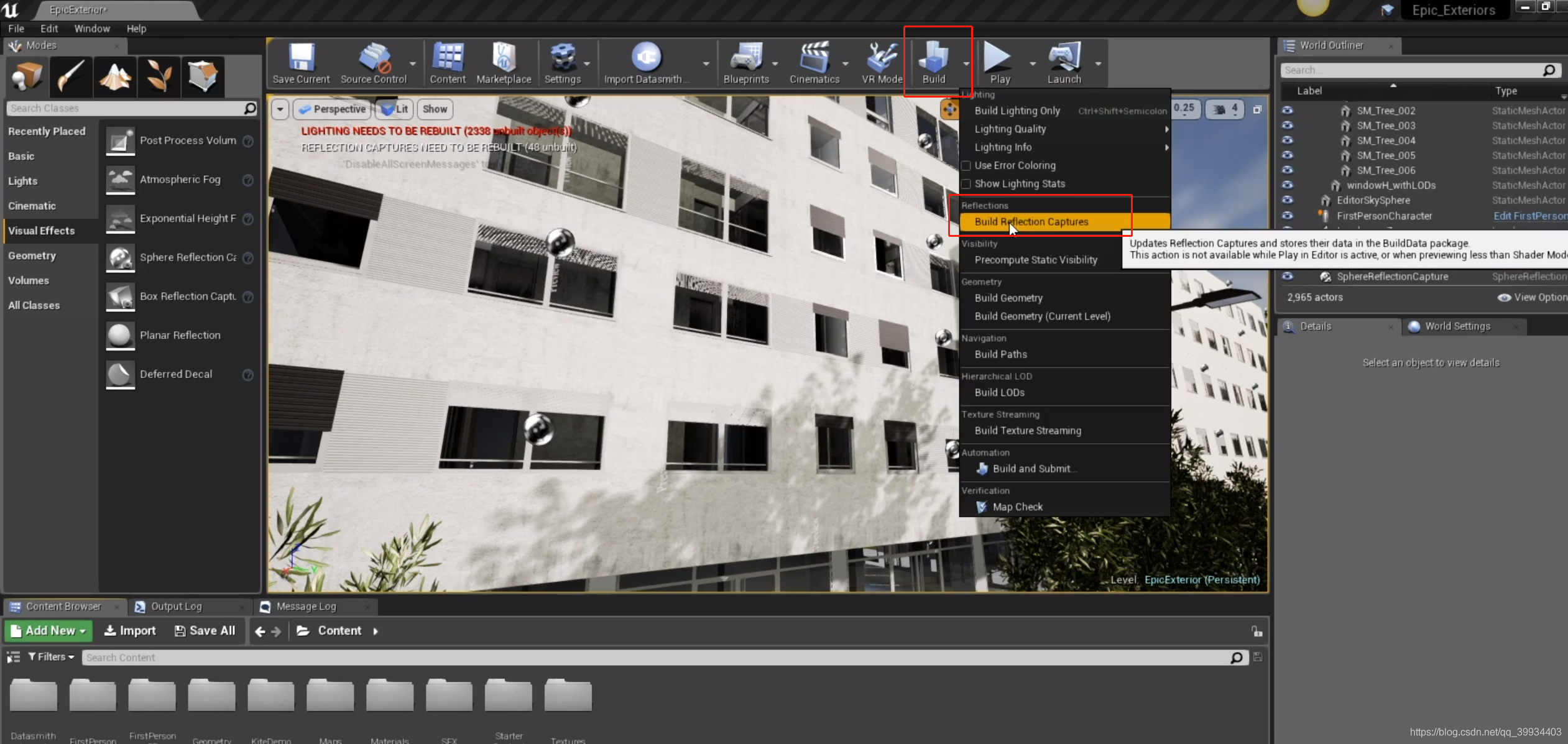1568x744 pixels.
Task: Switch to the Output Log tab
Action: point(176,607)
